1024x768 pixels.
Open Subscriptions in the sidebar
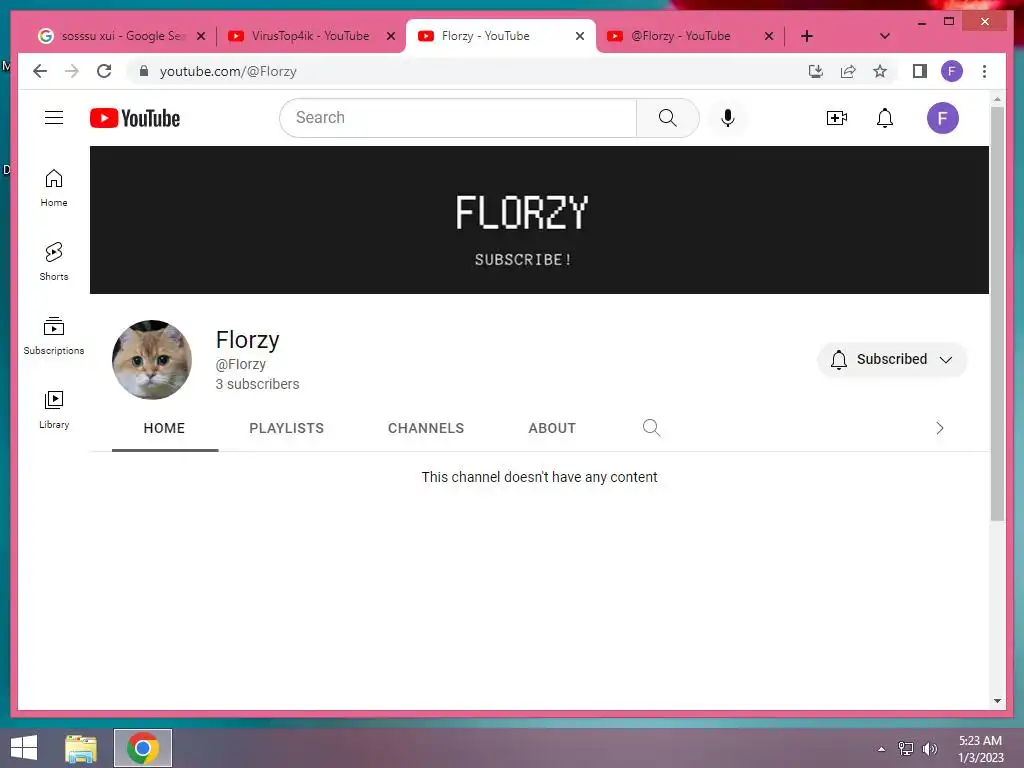point(54,336)
